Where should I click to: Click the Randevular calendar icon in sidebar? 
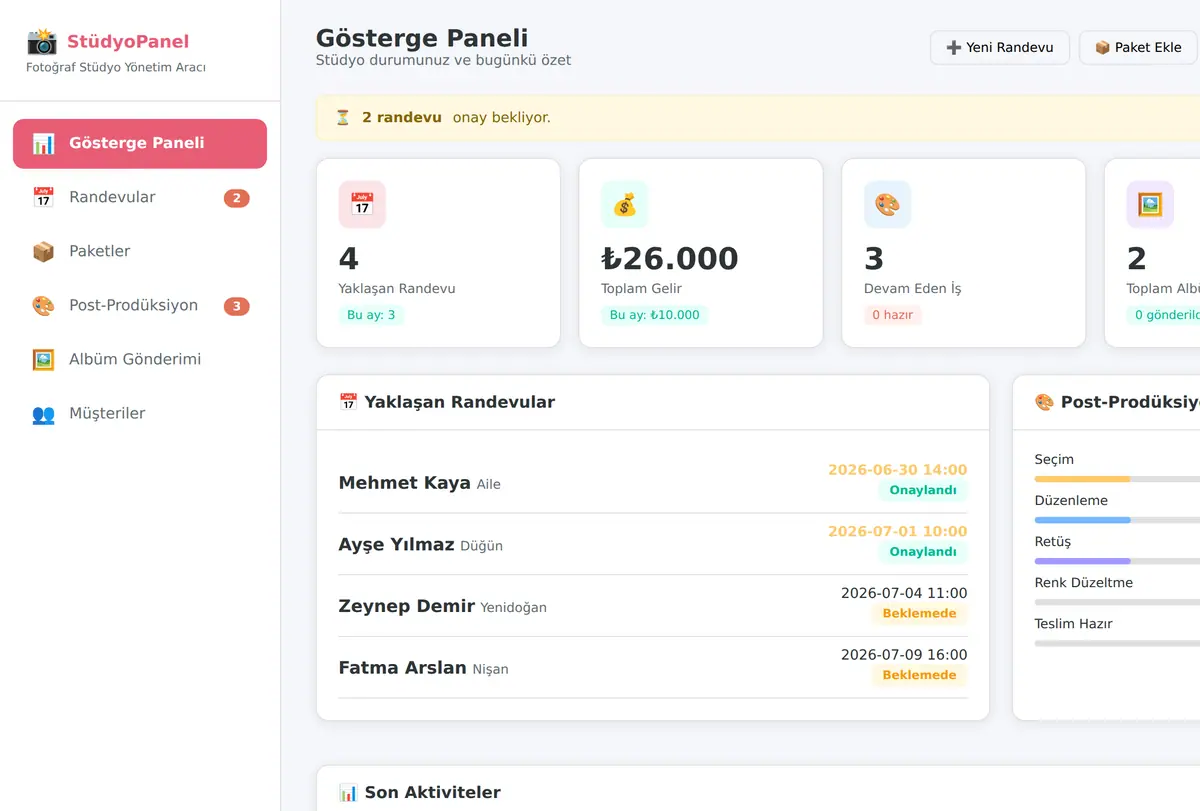[43, 197]
